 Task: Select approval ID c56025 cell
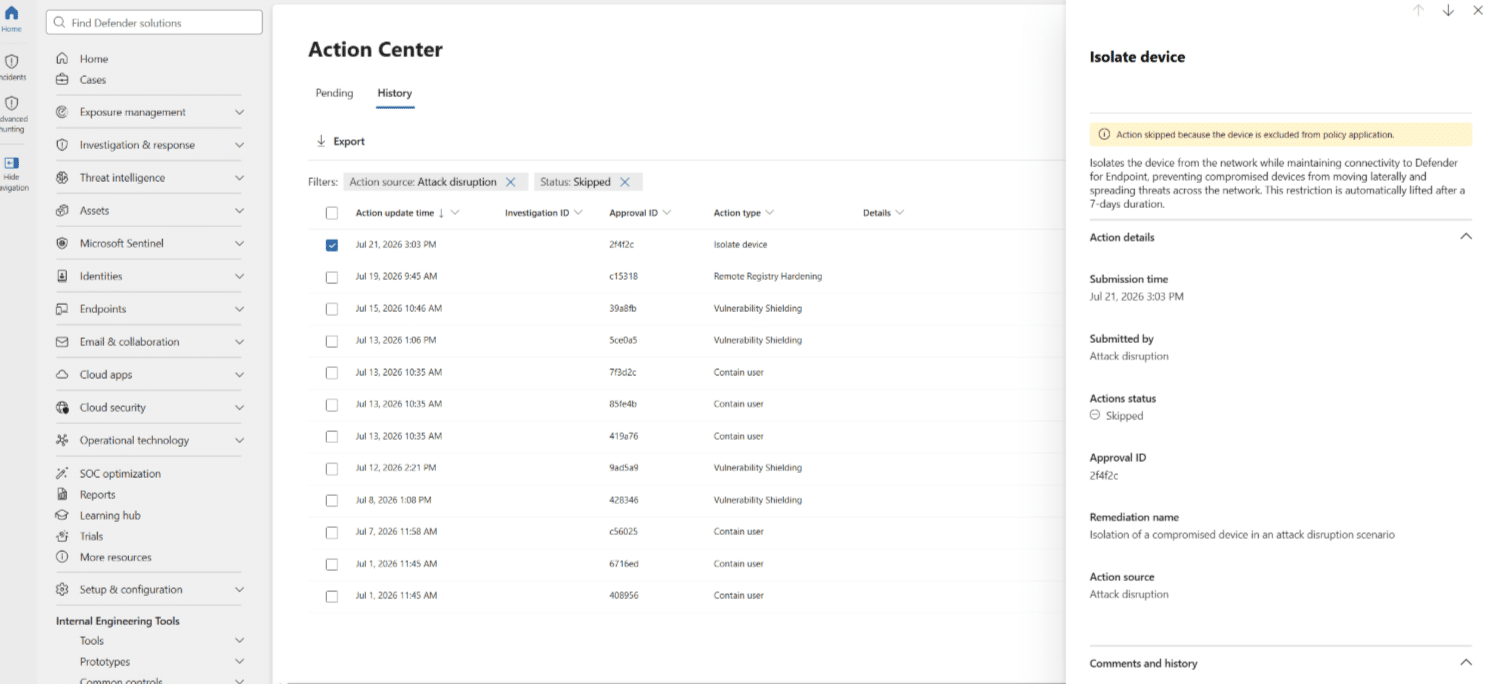coord(623,532)
